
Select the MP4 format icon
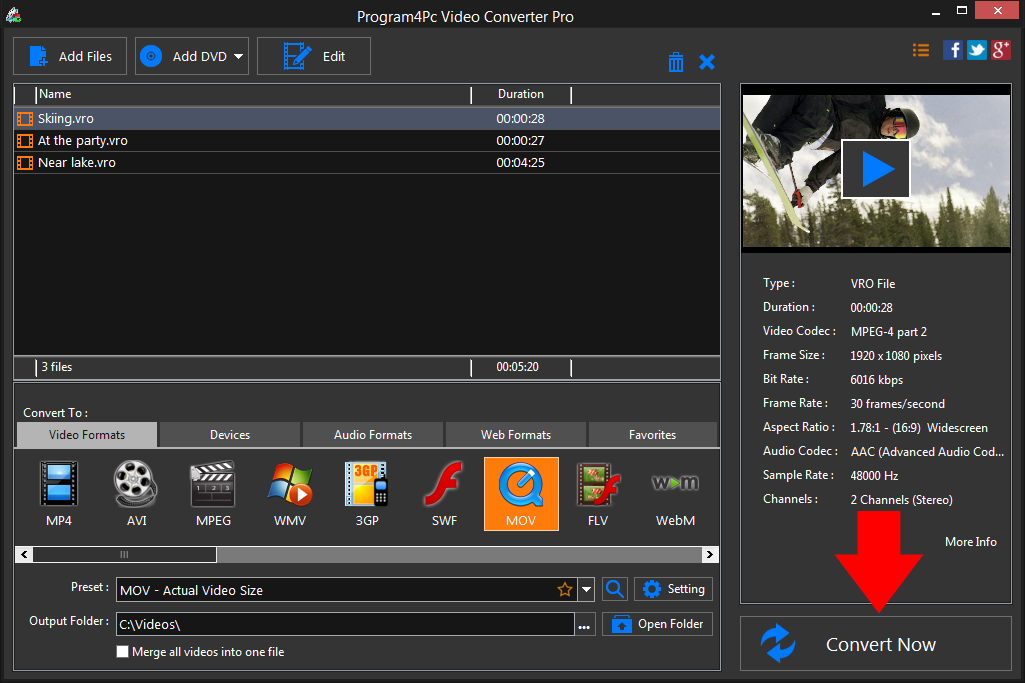[59, 494]
